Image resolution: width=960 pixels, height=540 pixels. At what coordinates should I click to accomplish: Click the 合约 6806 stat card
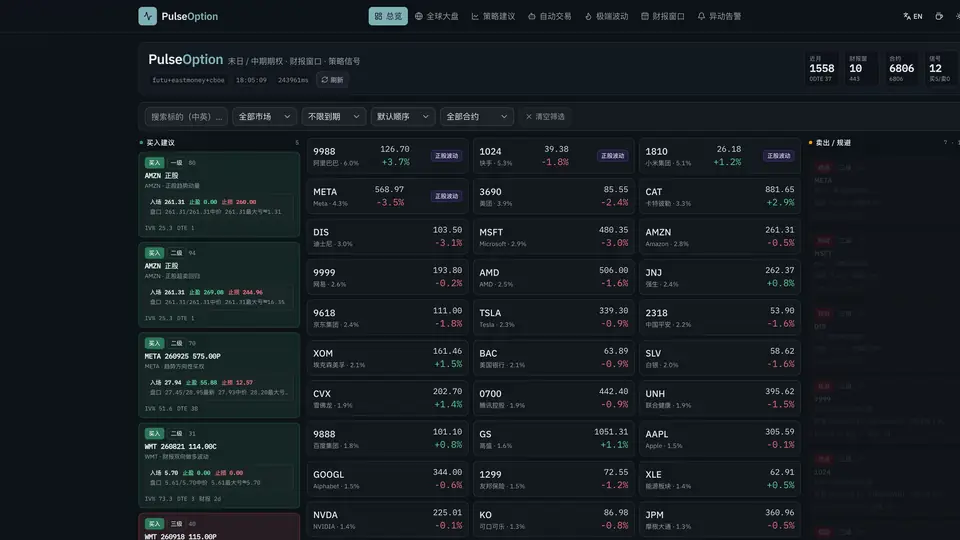[901, 69]
